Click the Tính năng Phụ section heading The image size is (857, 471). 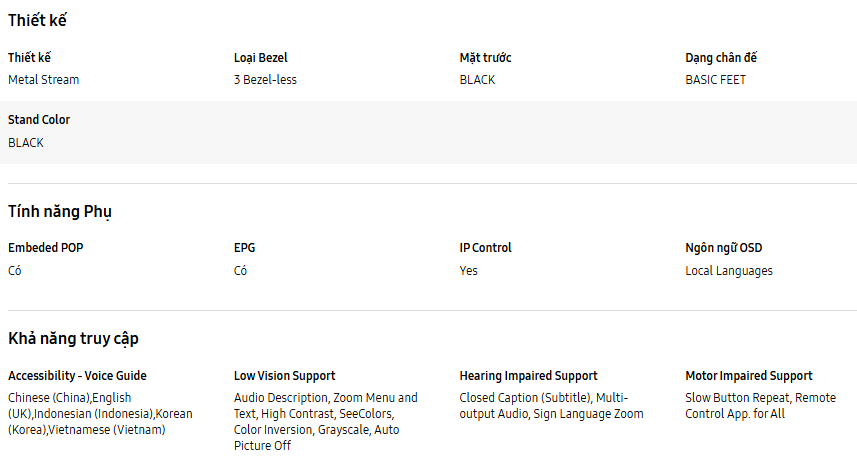click(x=60, y=212)
